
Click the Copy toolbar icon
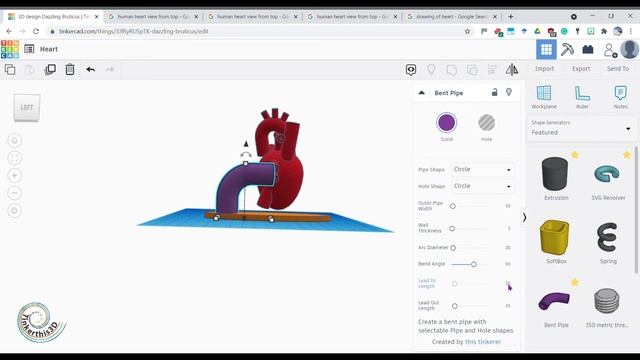[x=10, y=69]
